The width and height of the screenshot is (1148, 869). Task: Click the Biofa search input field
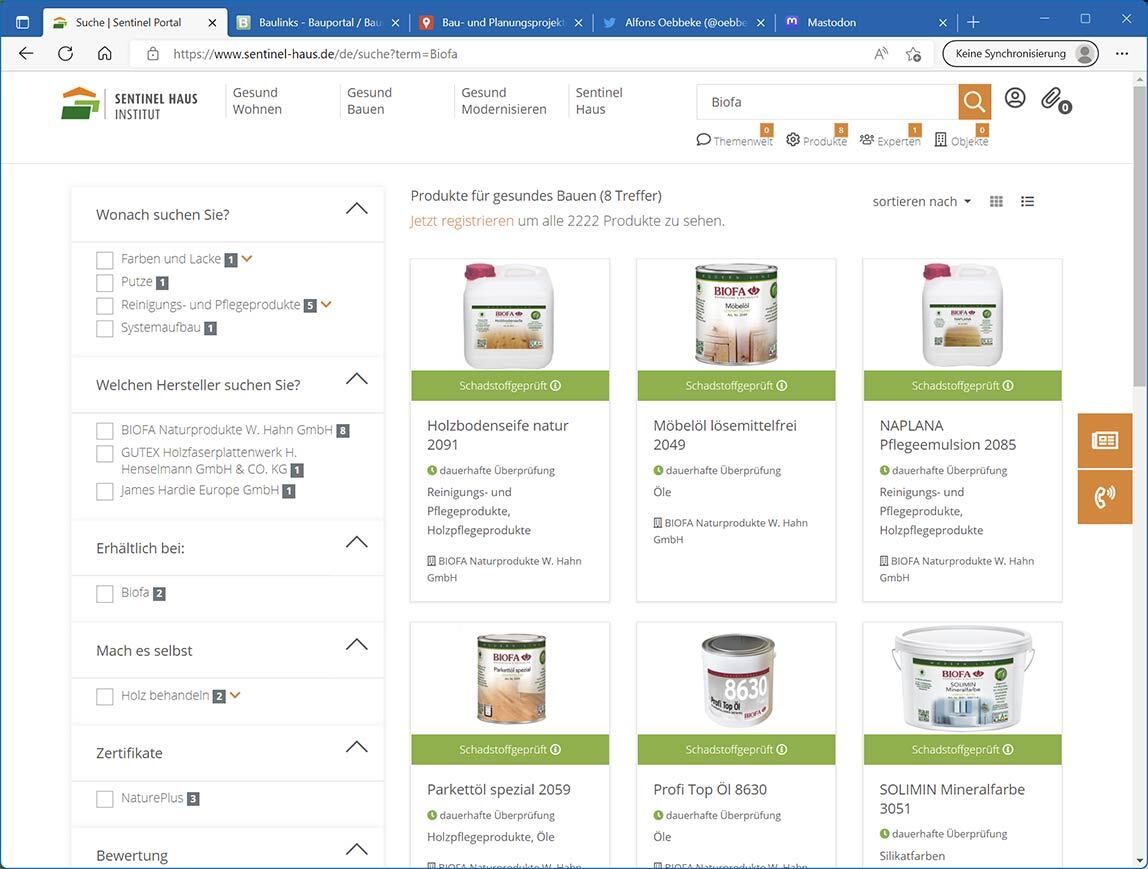(x=827, y=102)
